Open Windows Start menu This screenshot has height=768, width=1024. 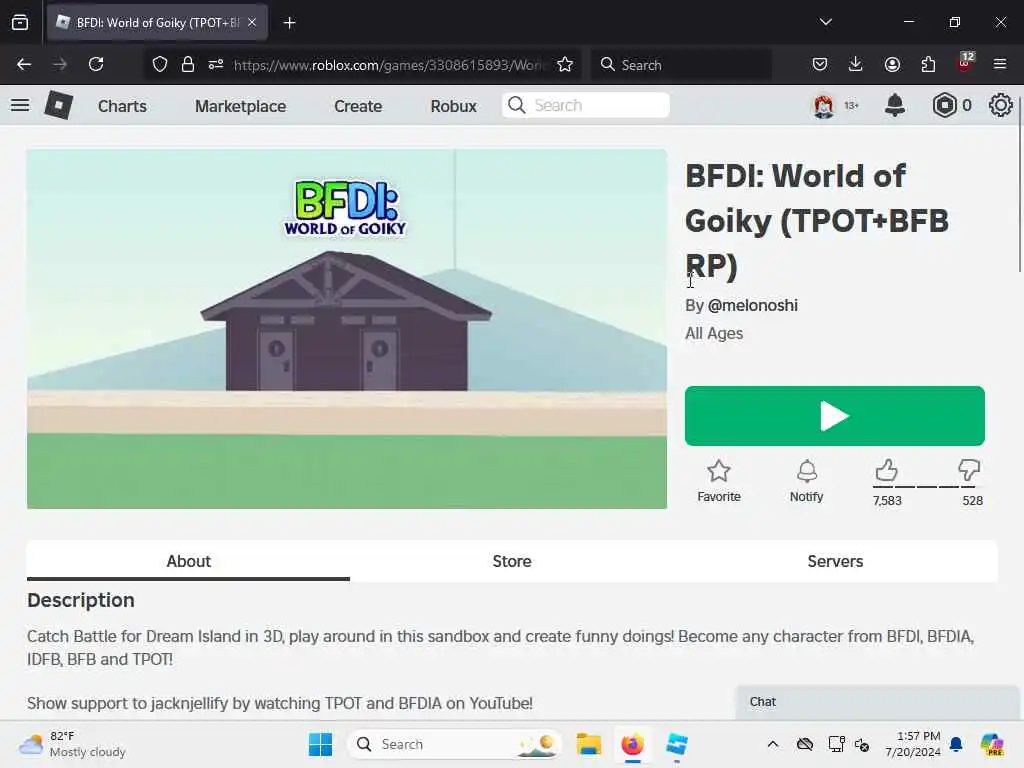(x=320, y=744)
